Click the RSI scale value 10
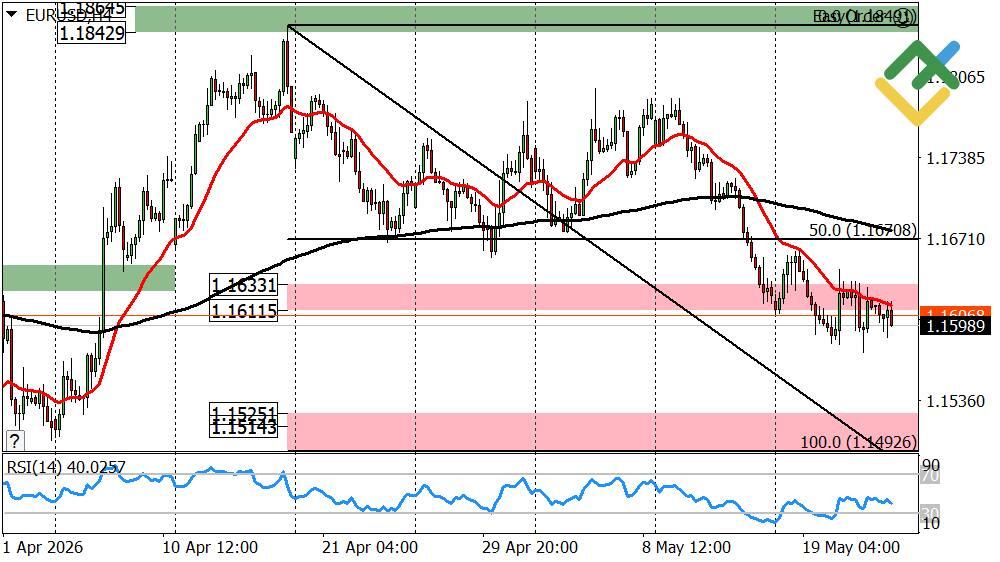Viewport: 1000px width, 562px height. tap(930, 524)
